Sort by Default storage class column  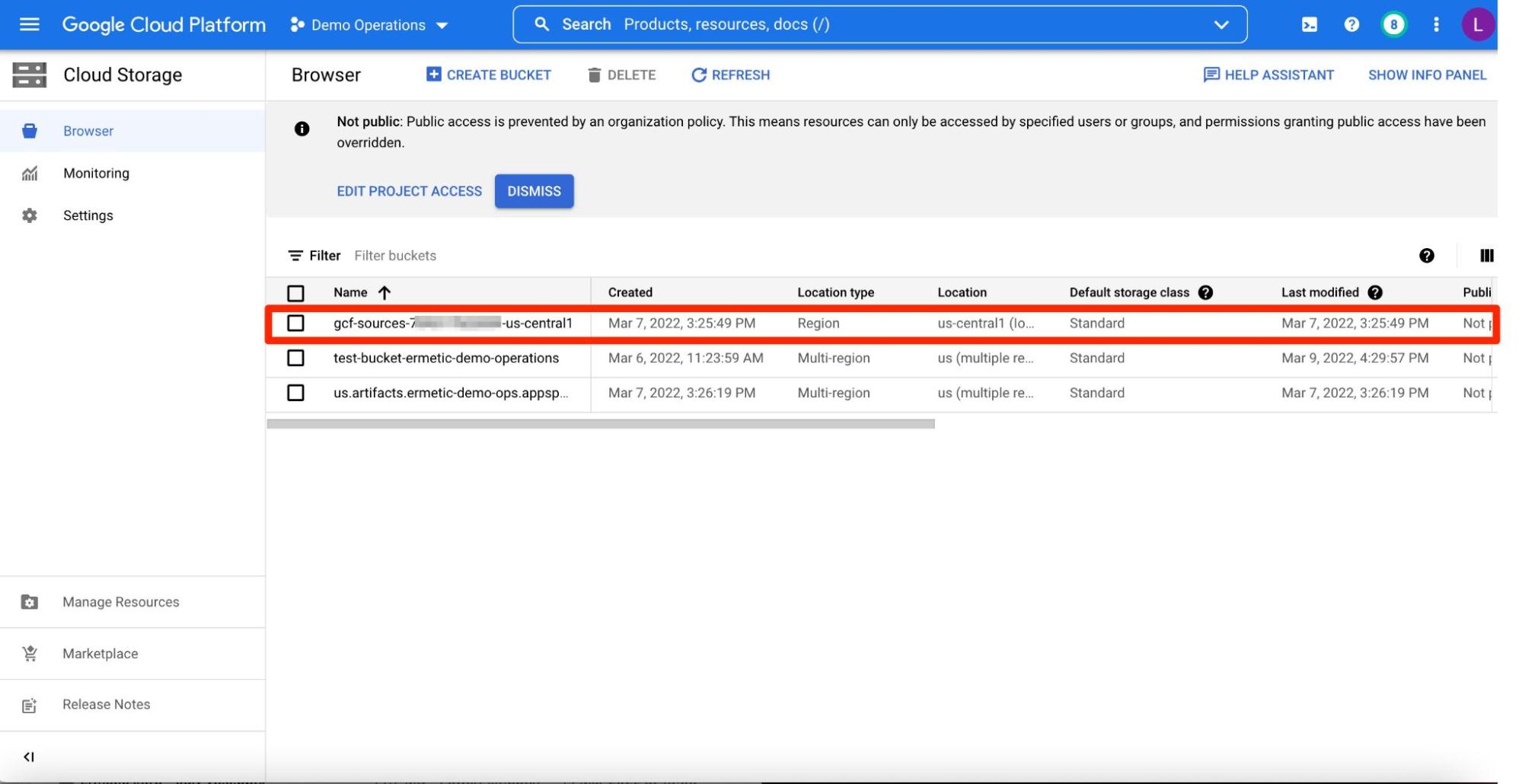pyautogui.click(x=1129, y=292)
